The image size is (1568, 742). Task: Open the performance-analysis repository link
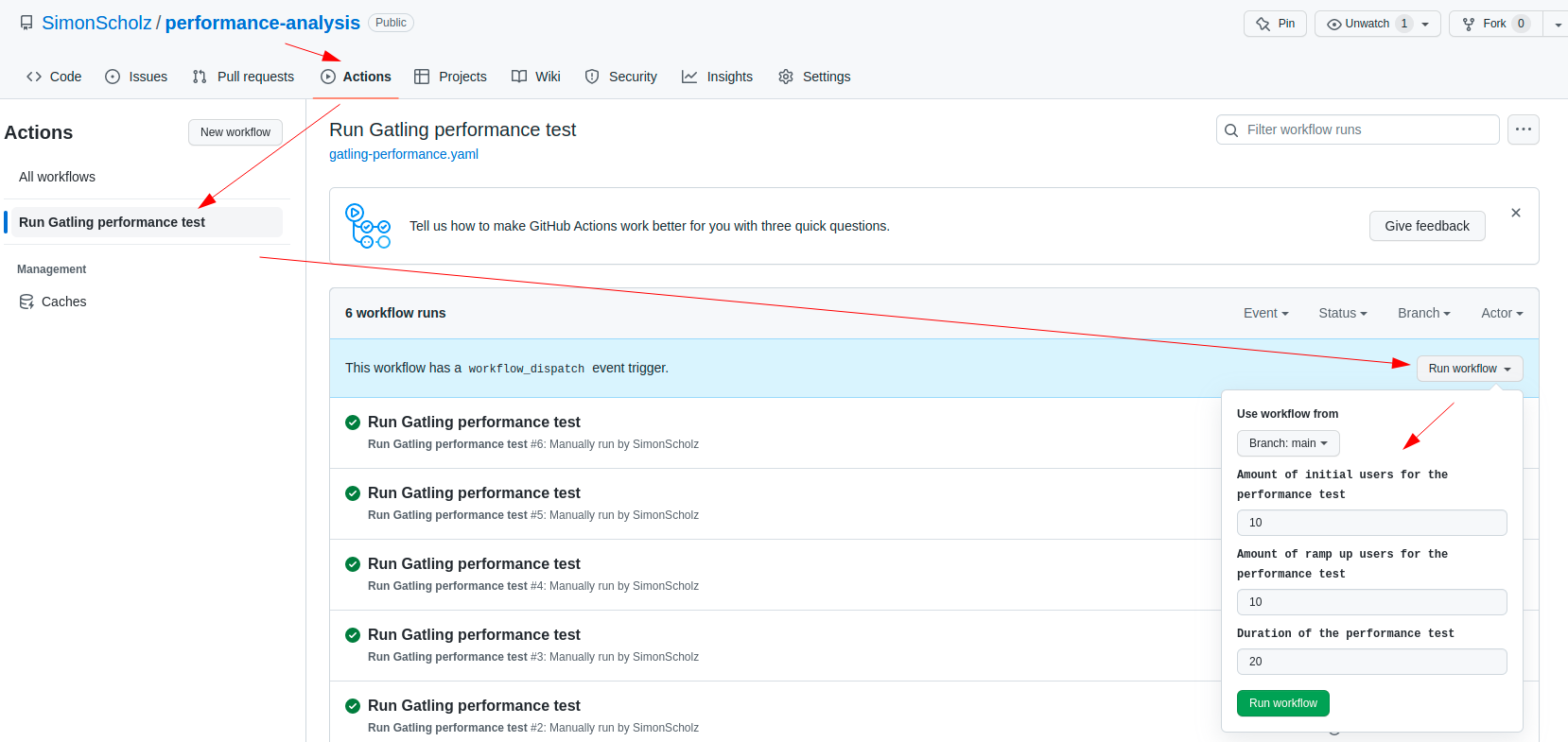pyautogui.click(x=262, y=23)
